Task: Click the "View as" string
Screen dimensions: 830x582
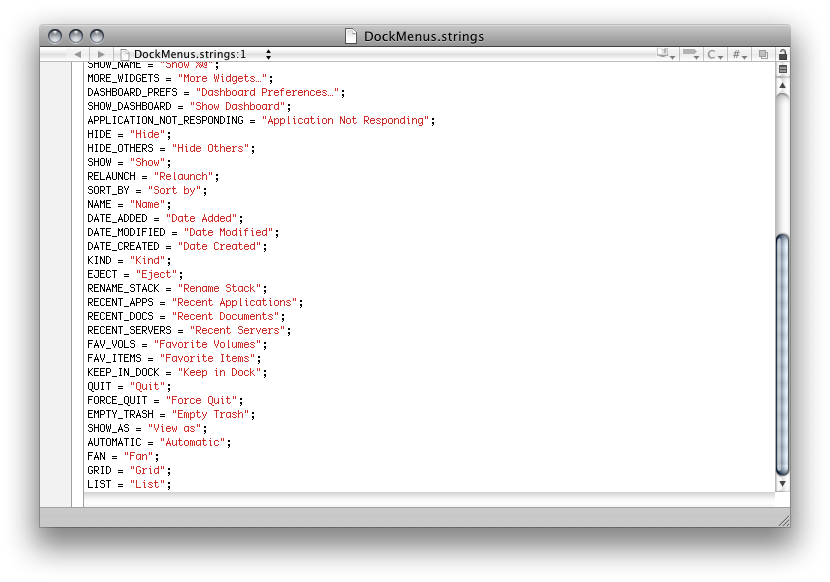Action: (175, 428)
